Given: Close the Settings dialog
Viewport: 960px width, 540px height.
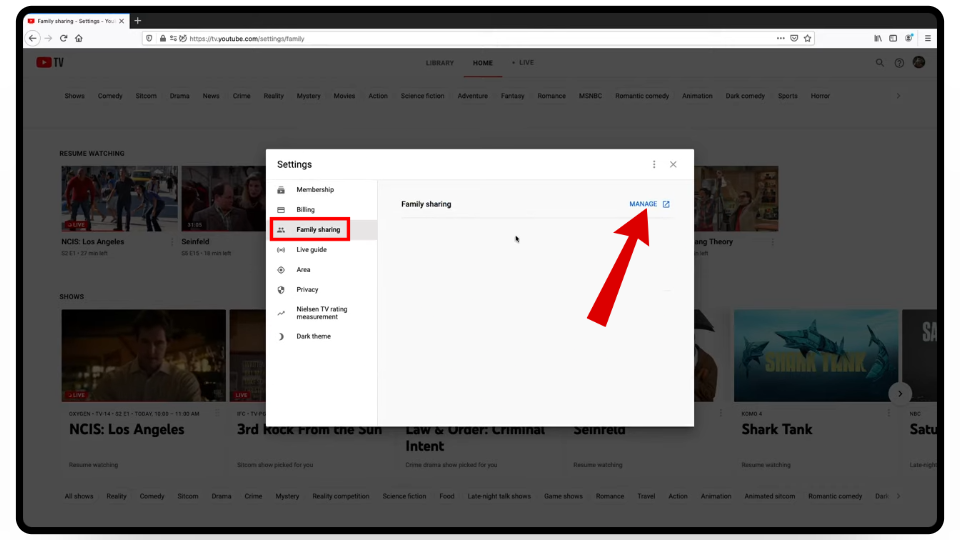Looking at the screenshot, I should [x=673, y=164].
